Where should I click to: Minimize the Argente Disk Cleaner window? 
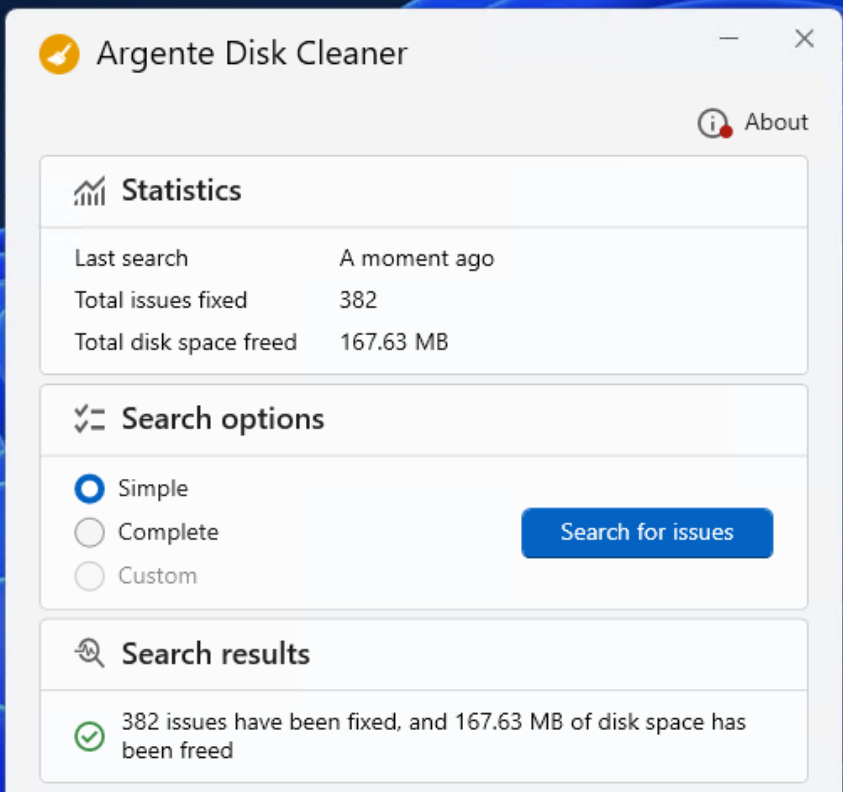click(x=729, y=38)
